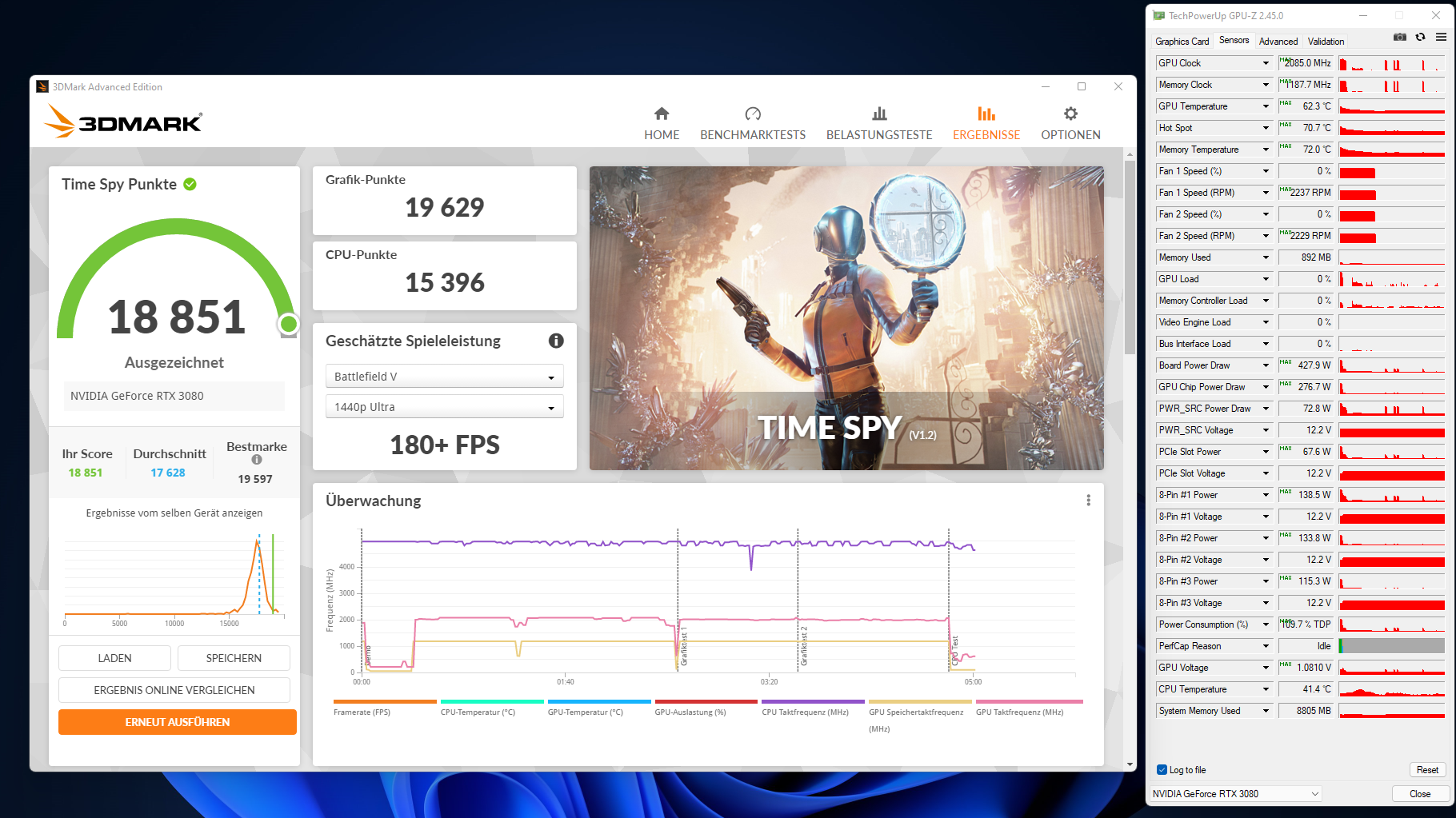The height and width of the screenshot is (818, 1456).
Task: Switch to the Sensors tab
Action: [1234, 40]
